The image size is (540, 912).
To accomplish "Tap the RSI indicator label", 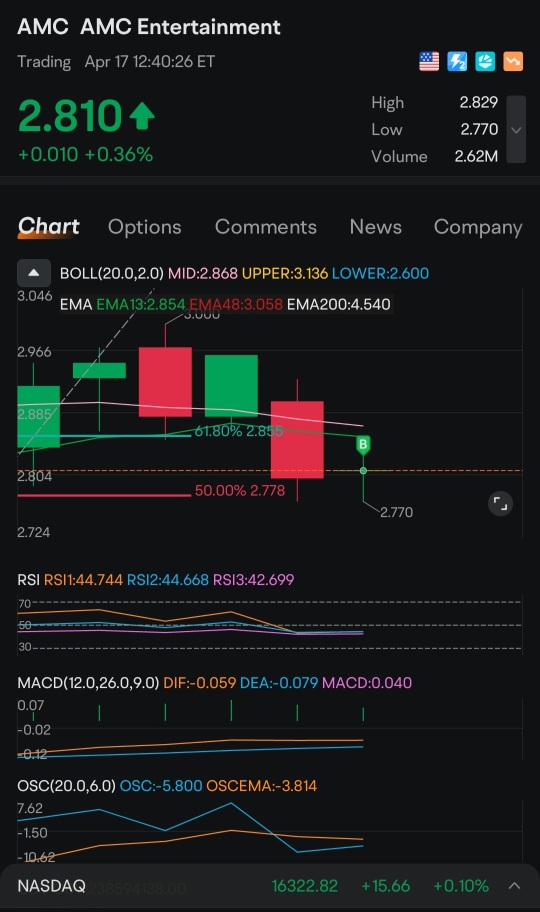I will pyautogui.click(x=29, y=579).
